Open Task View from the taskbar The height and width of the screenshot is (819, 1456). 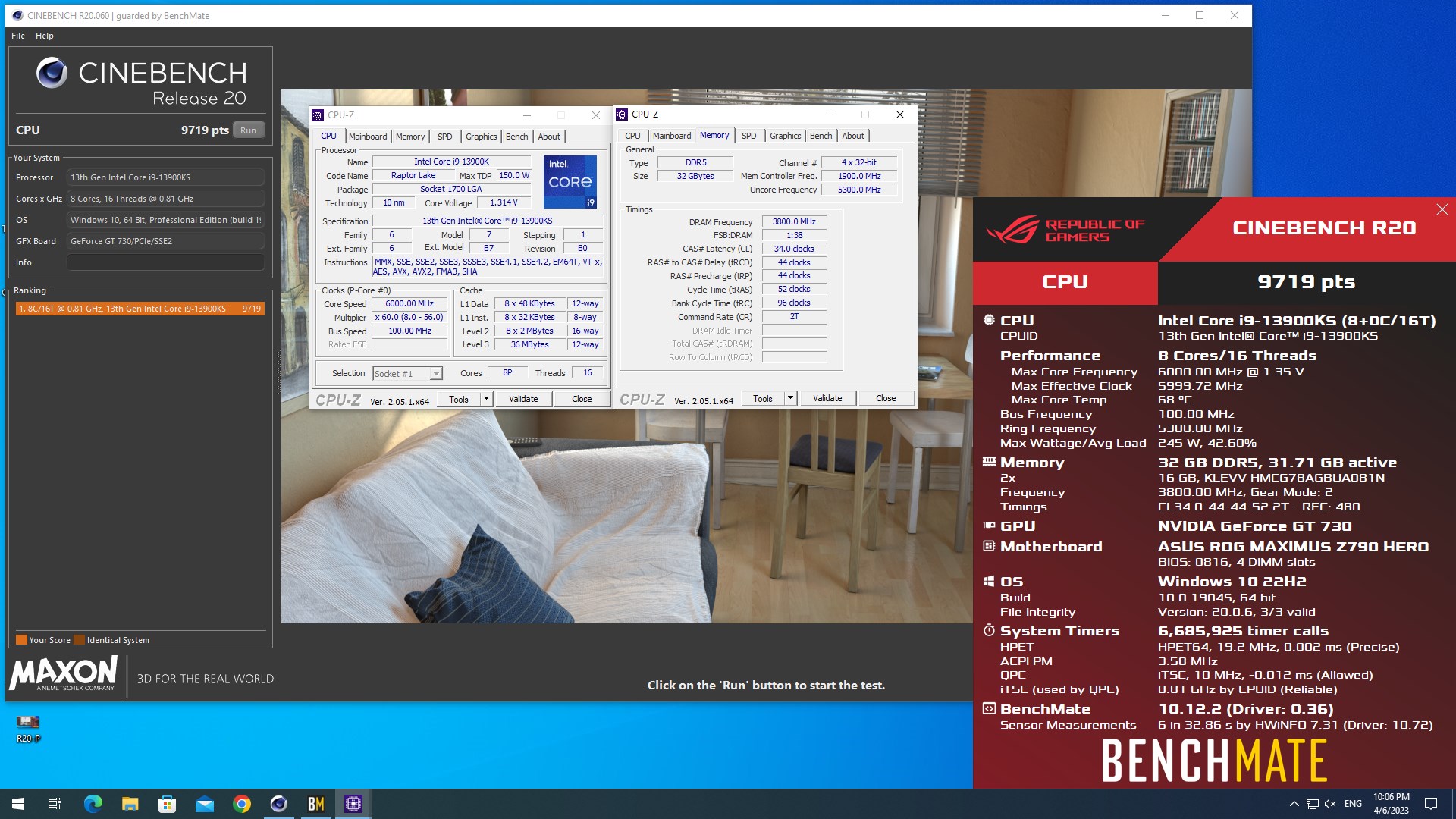(x=55, y=804)
